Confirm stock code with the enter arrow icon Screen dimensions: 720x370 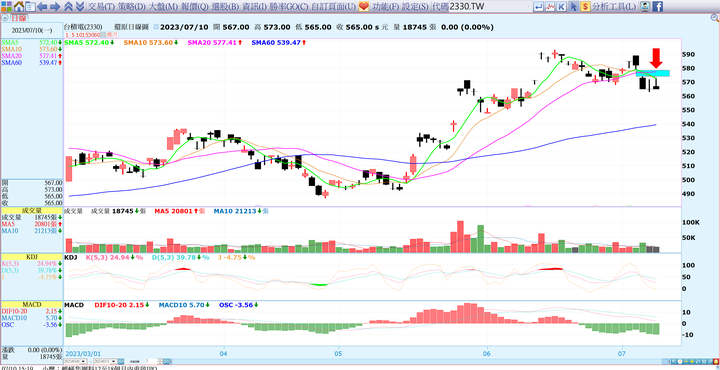tap(539, 6)
